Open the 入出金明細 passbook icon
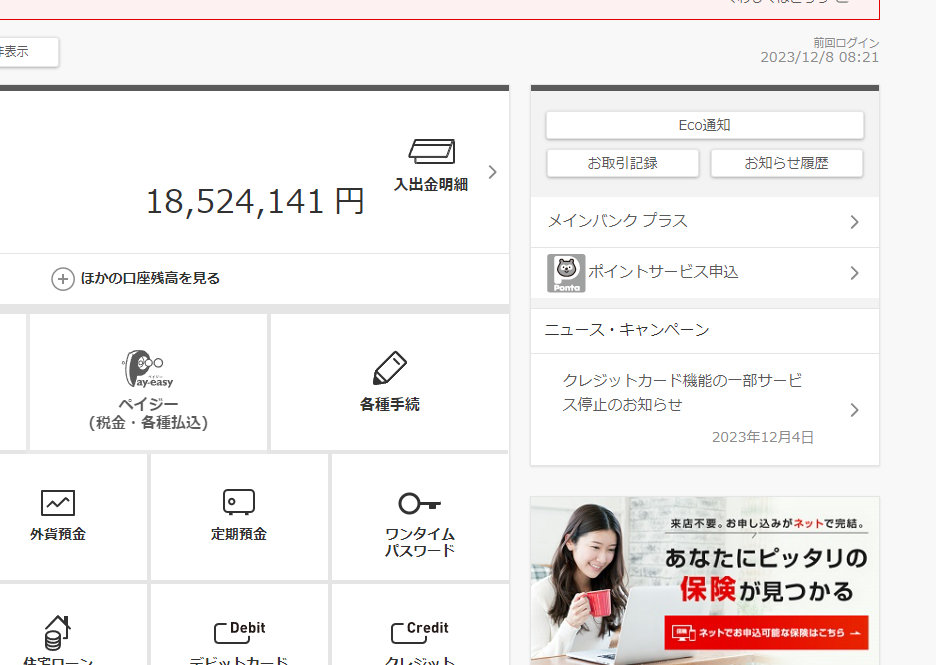 tap(431, 152)
